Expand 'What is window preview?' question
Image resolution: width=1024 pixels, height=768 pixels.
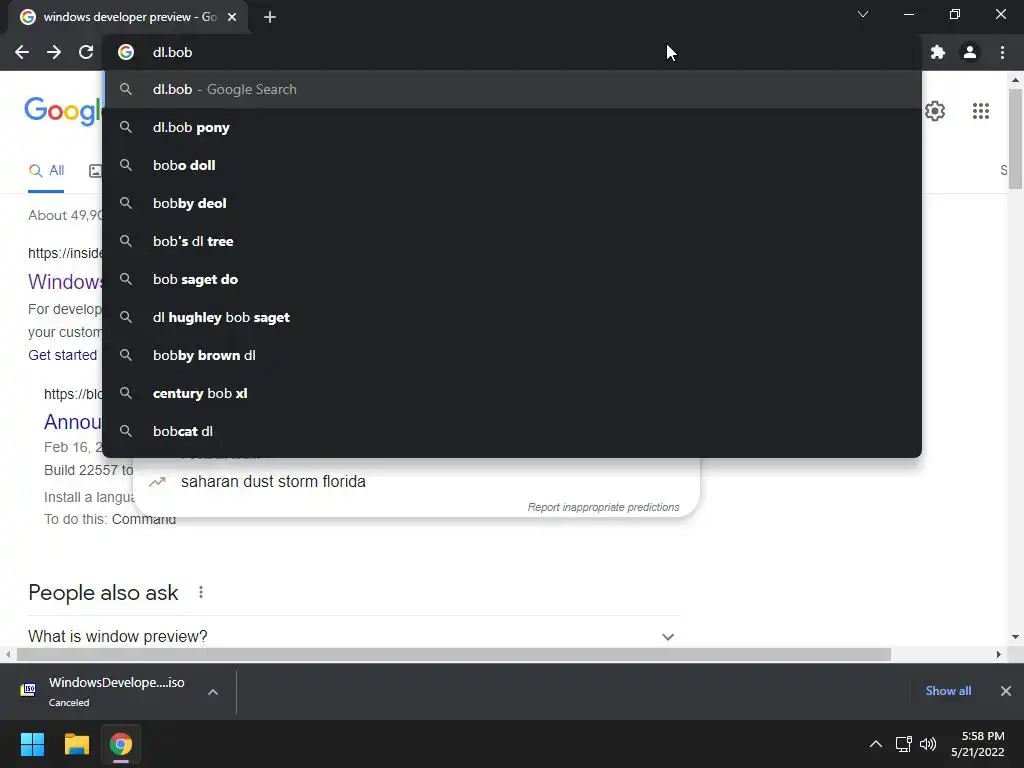tap(353, 636)
